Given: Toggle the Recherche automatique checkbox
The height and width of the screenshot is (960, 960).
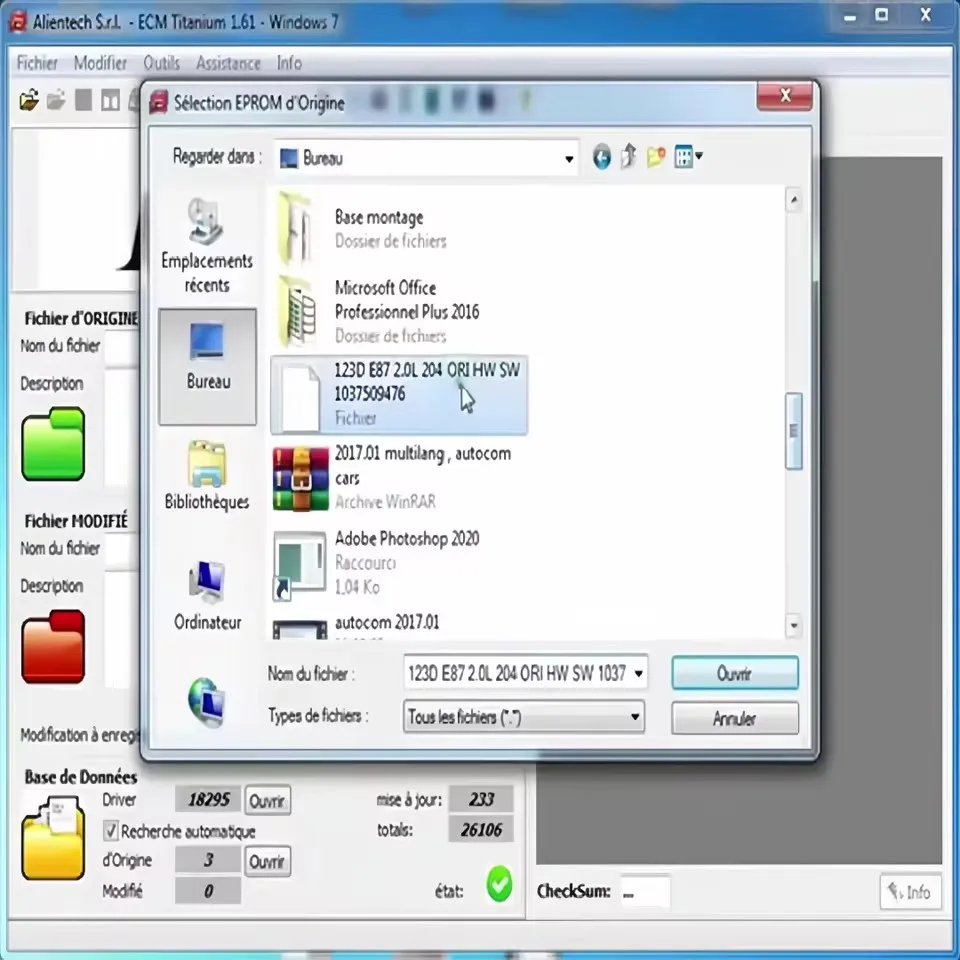Looking at the screenshot, I should point(111,831).
